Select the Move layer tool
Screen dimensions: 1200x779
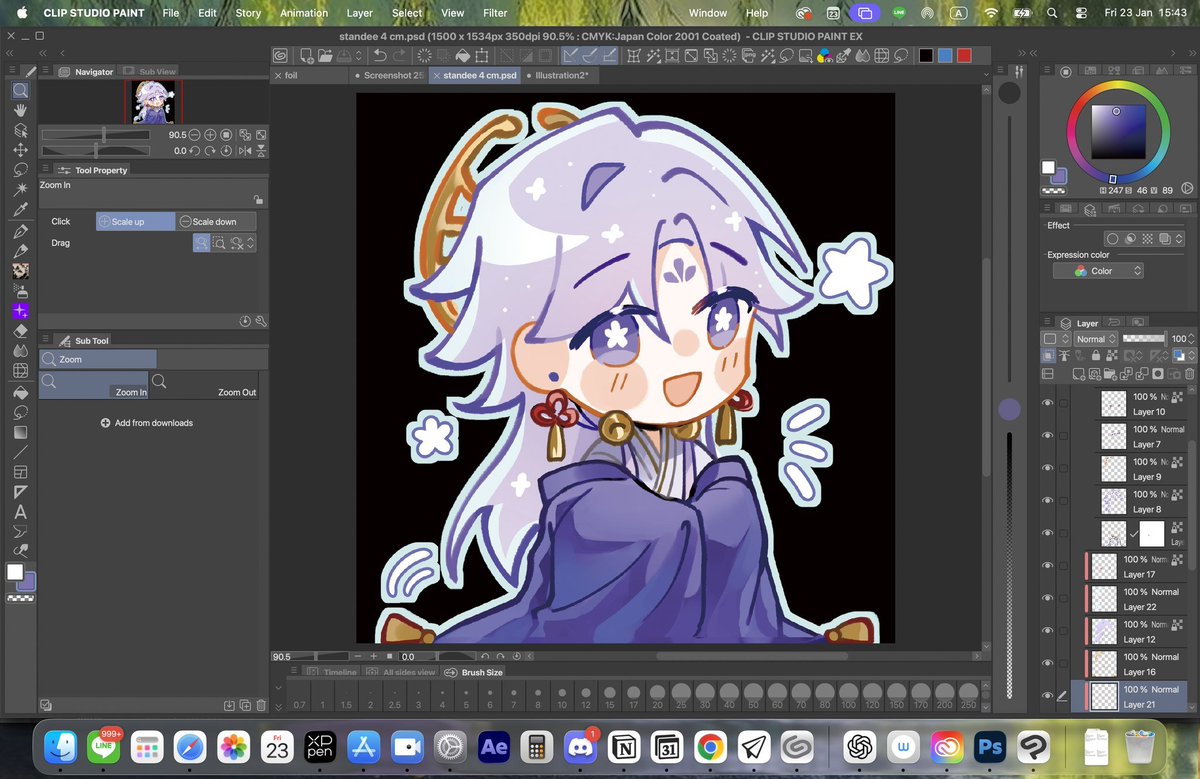(x=19, y=150)
